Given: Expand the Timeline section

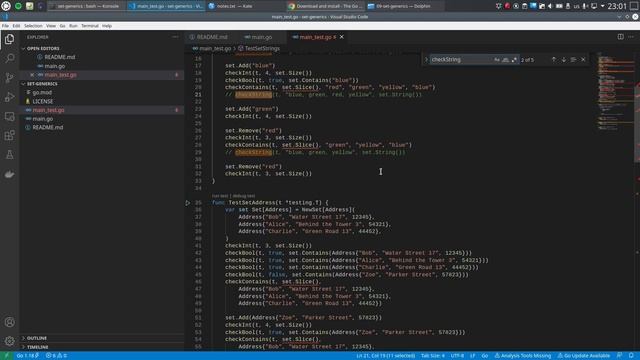Looking at the screenshot, I should (x=38, y=347).
